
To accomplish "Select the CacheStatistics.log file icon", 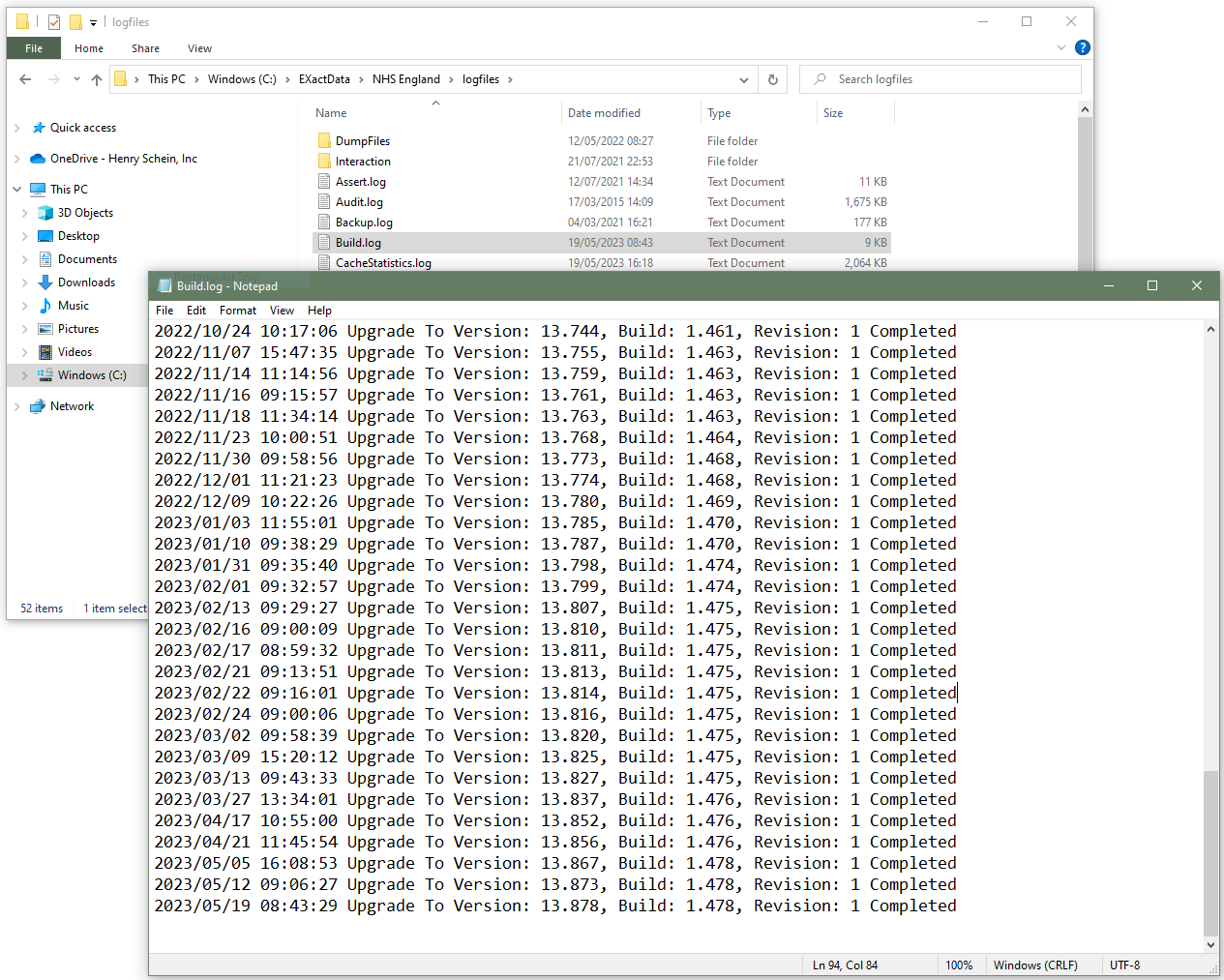I will 324,263.
